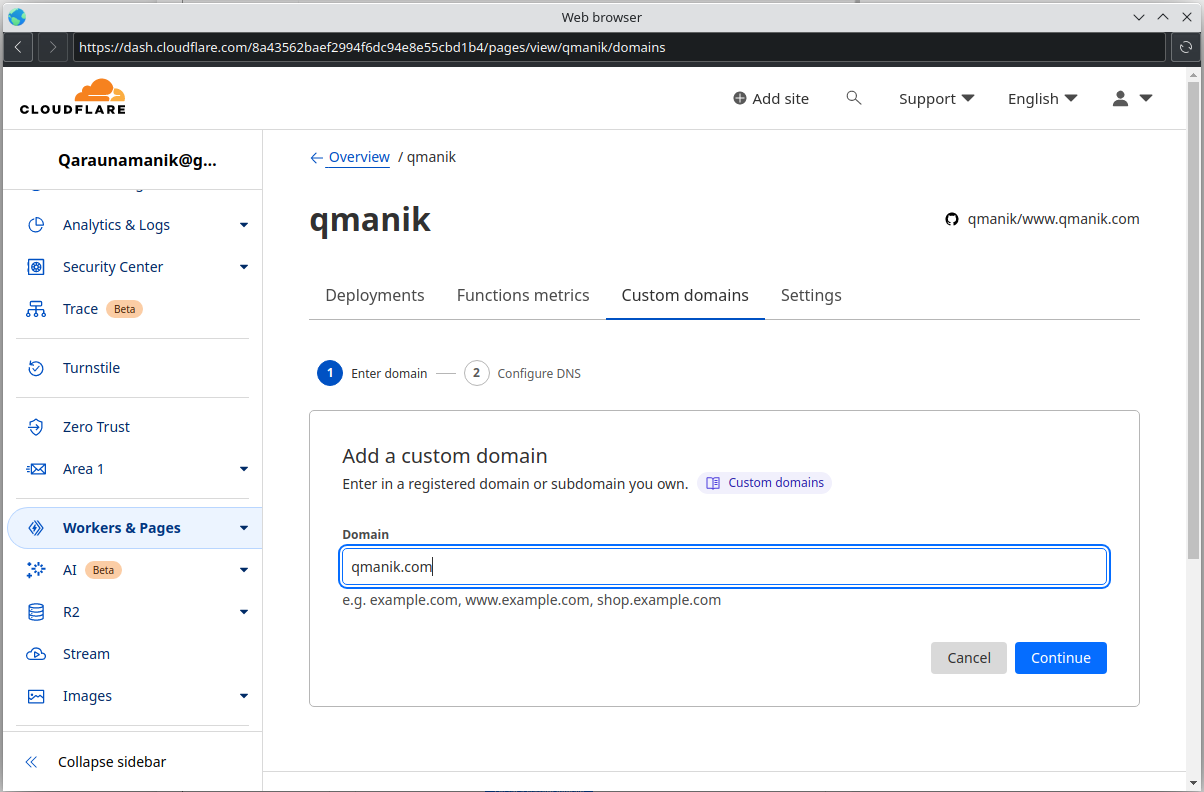Click the Zero Trust sidebar icon
Screen dimensions: 1204x792
point(36,427)
